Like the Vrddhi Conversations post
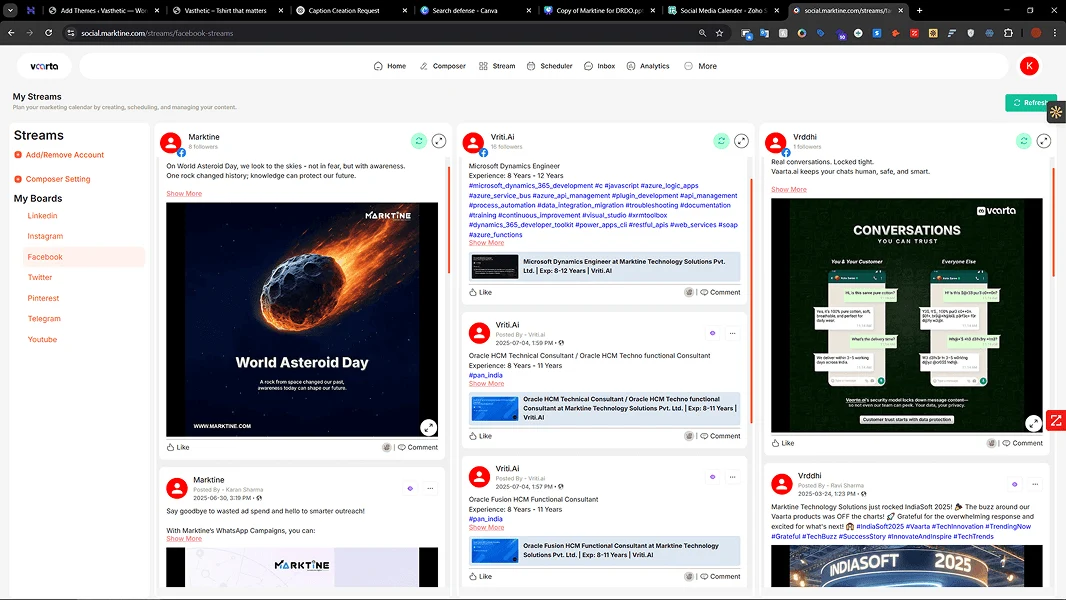Image resolution: width=1066 pixels, height=600 pixels. (x=783, y=443)
